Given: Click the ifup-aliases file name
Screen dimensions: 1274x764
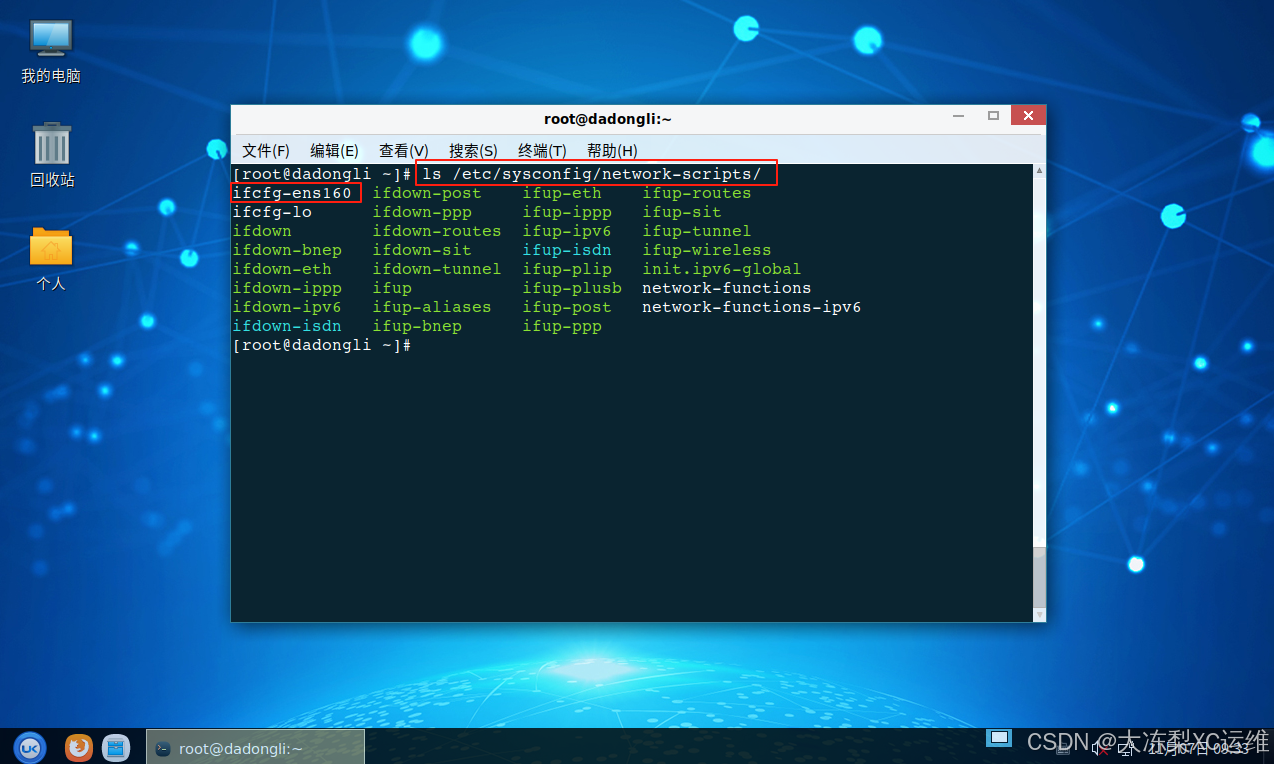Looking at the screenshot, I should click(x=432, y=307).
